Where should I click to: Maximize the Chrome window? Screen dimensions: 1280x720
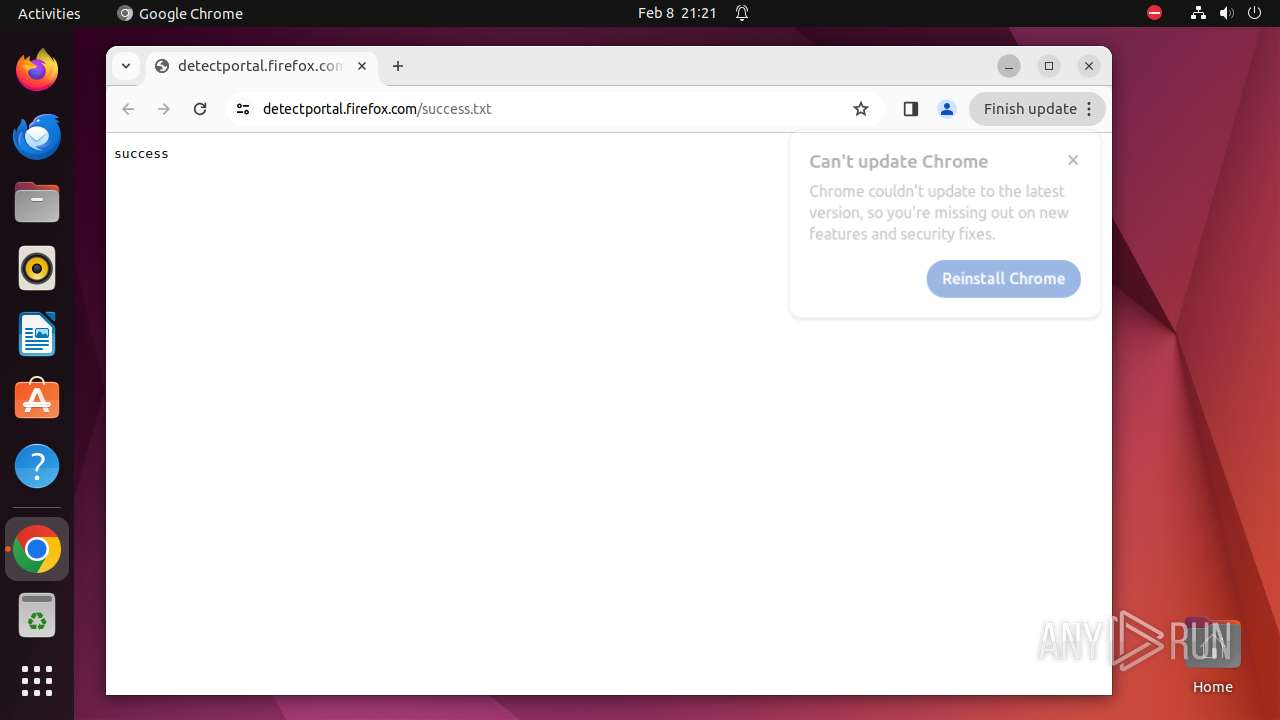coord(1049,66)
